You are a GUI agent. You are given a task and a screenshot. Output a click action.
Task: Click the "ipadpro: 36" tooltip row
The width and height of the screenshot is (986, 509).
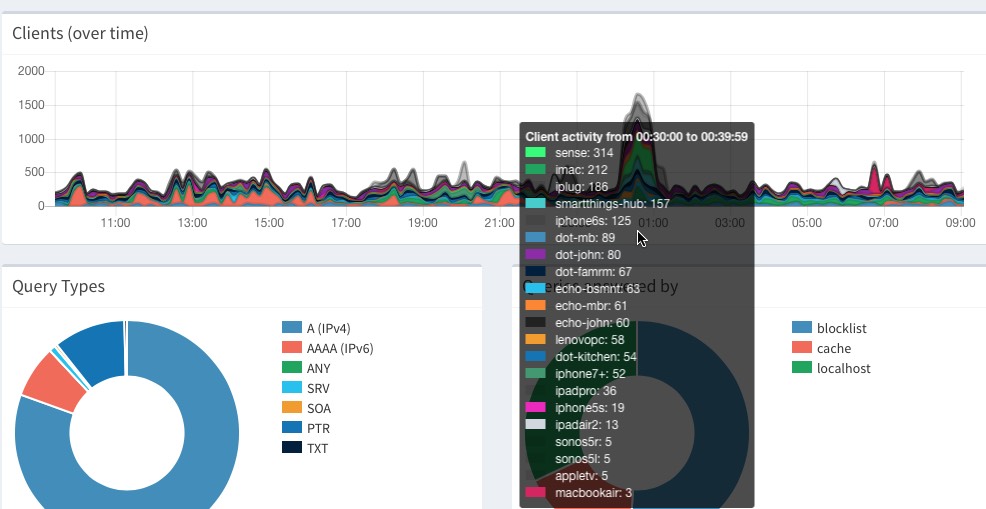[571, 391]
